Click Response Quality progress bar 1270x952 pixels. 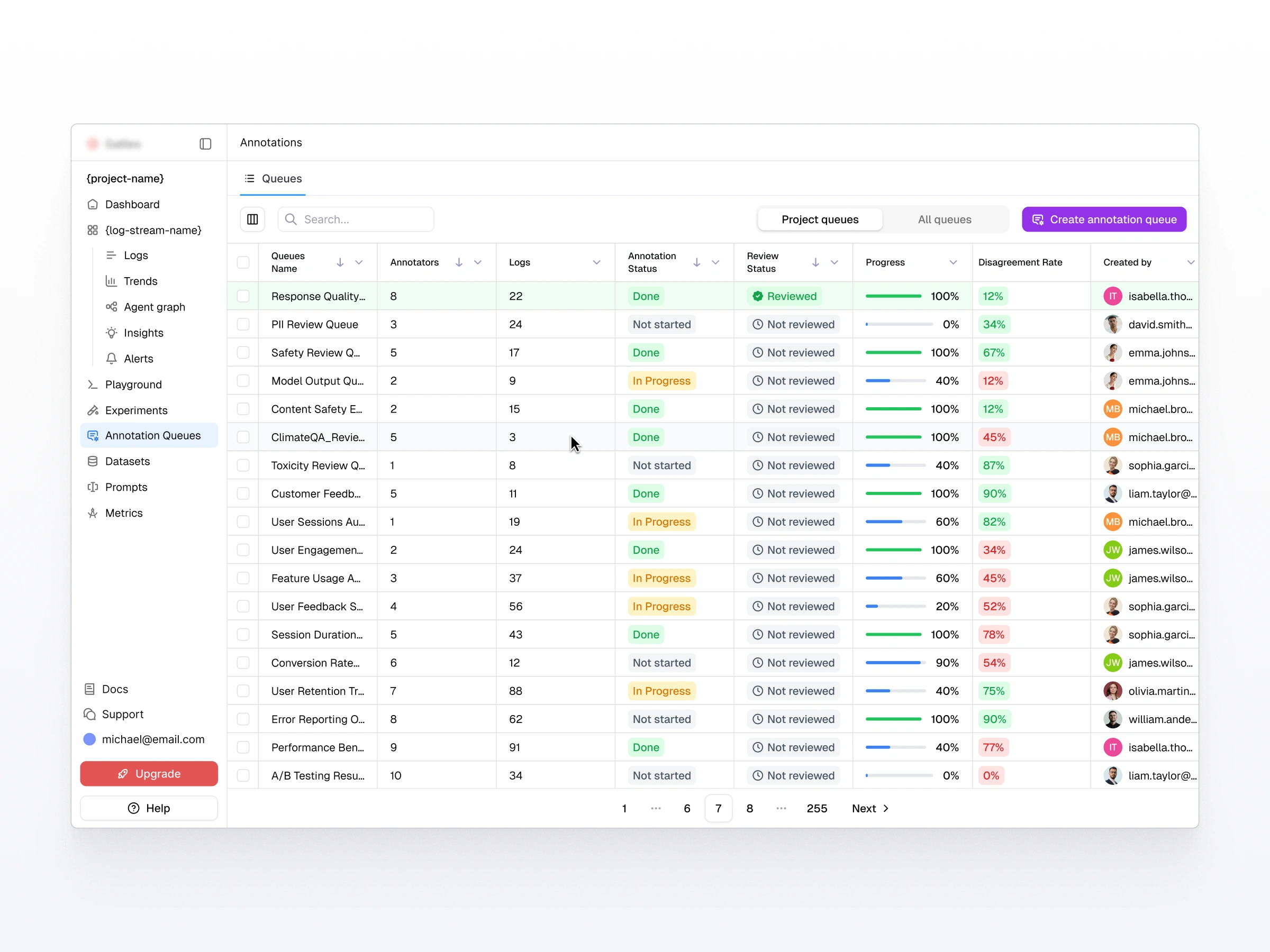(893, 296)
